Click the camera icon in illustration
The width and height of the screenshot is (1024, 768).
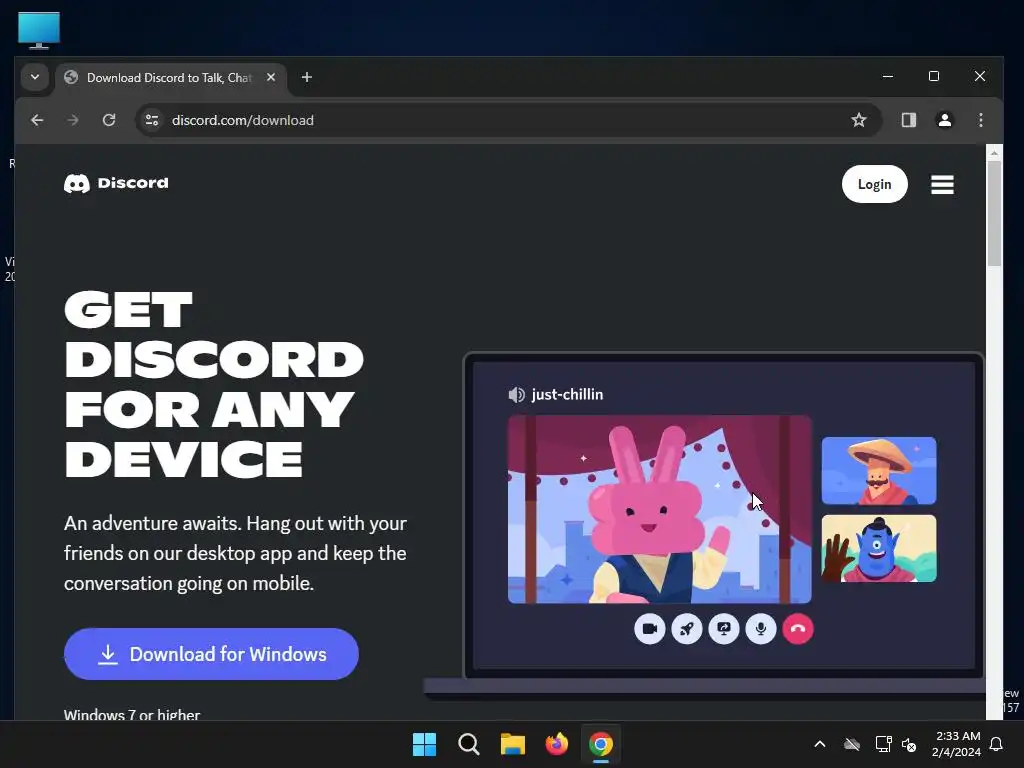point(649,629)
